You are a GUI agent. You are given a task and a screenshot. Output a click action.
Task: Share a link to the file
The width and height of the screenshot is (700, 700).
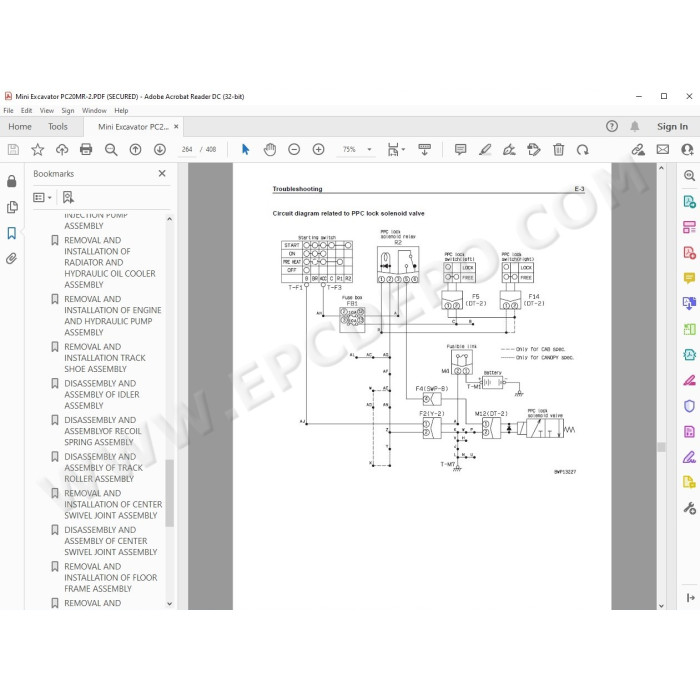click(638, 150)
